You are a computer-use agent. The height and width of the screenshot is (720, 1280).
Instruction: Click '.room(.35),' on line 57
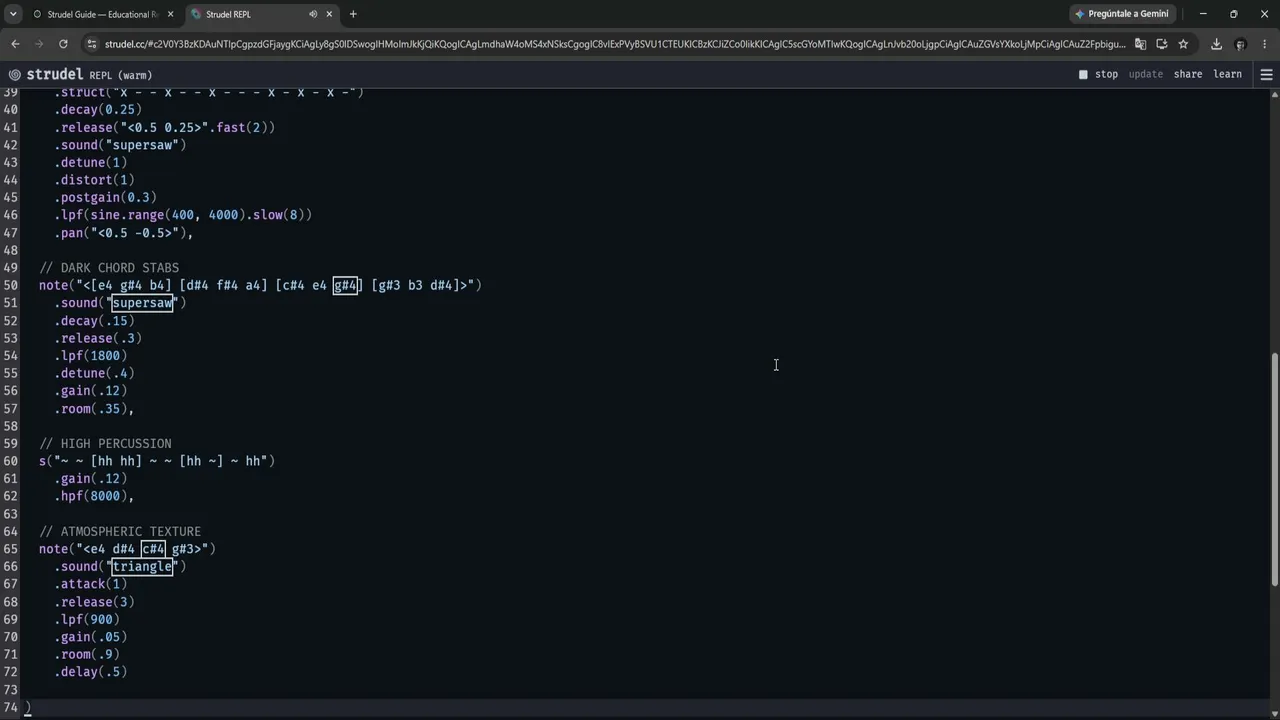coord(94,409)
